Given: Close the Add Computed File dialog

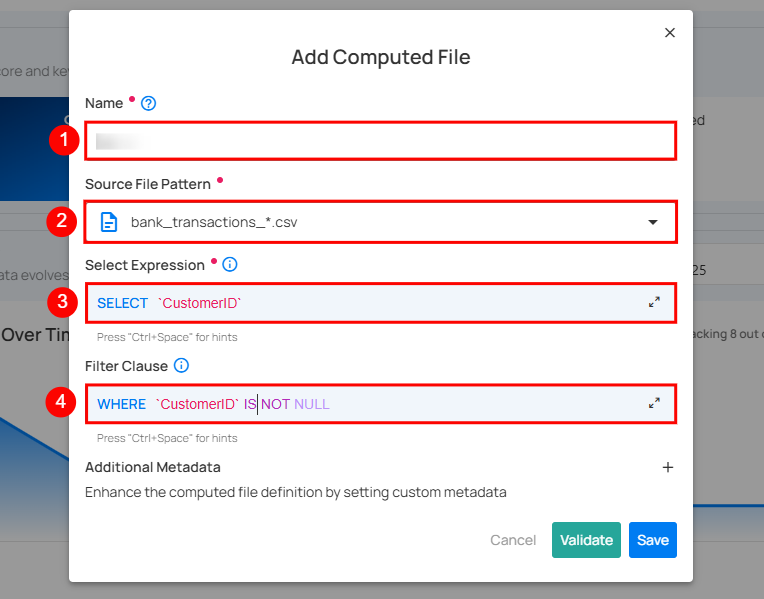Looking at the screenshot, I should 670,33.
